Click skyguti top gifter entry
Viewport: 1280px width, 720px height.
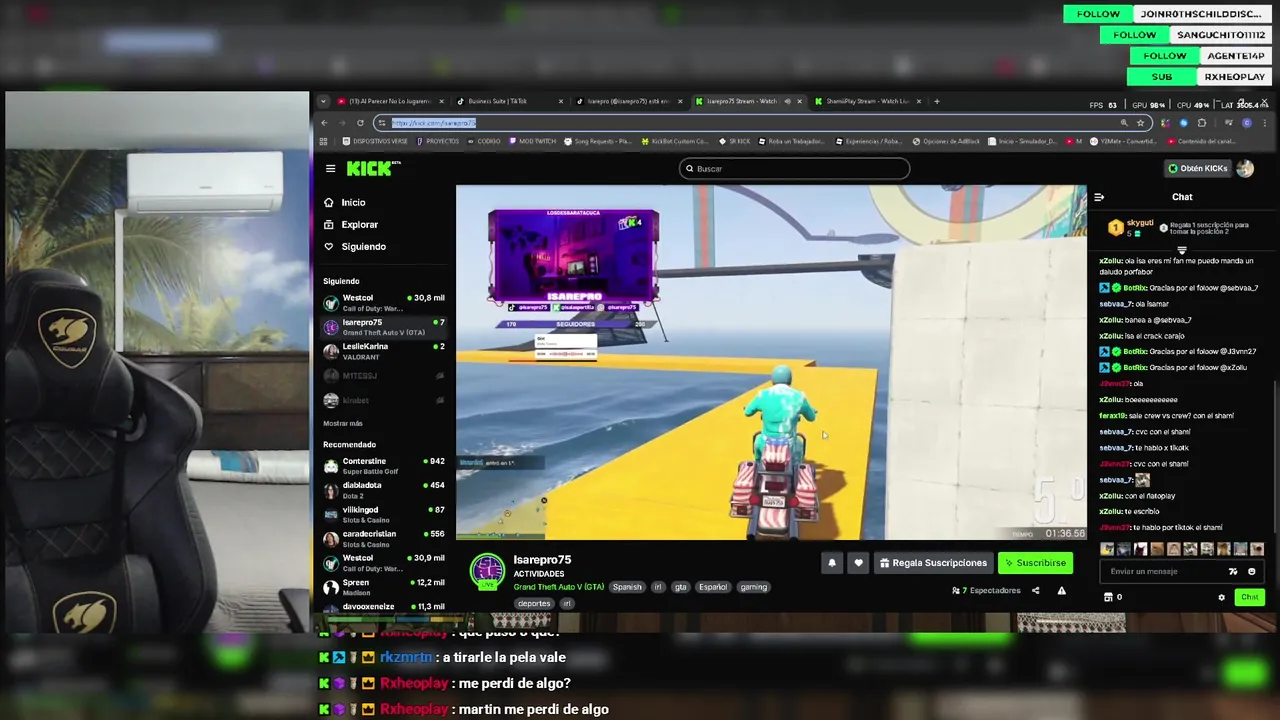click(x=1130, y=227)
